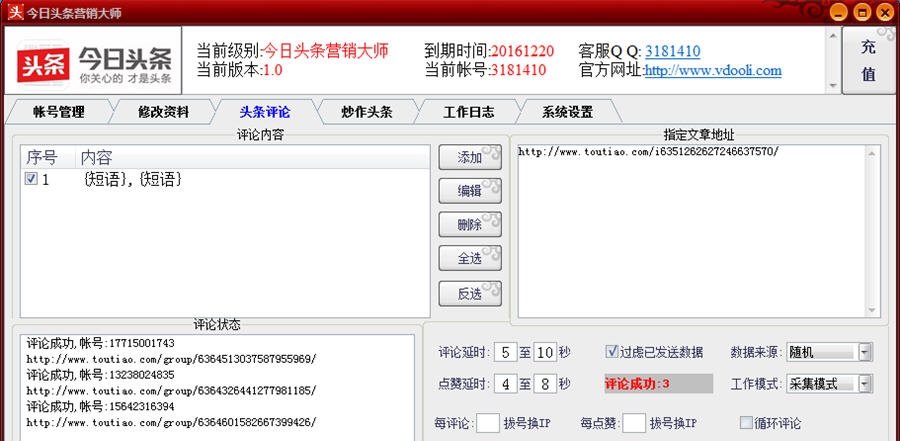The height and width of the screenshot is (441, 900).
Task: Click the 评论成功:3 status indicator
Action: point(658,384)
